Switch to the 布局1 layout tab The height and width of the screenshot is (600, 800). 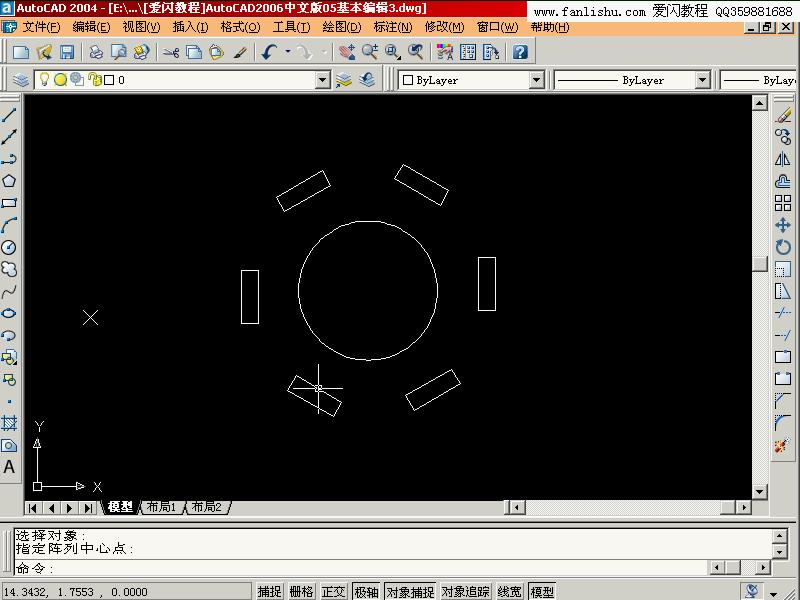[x=161, y=507]
